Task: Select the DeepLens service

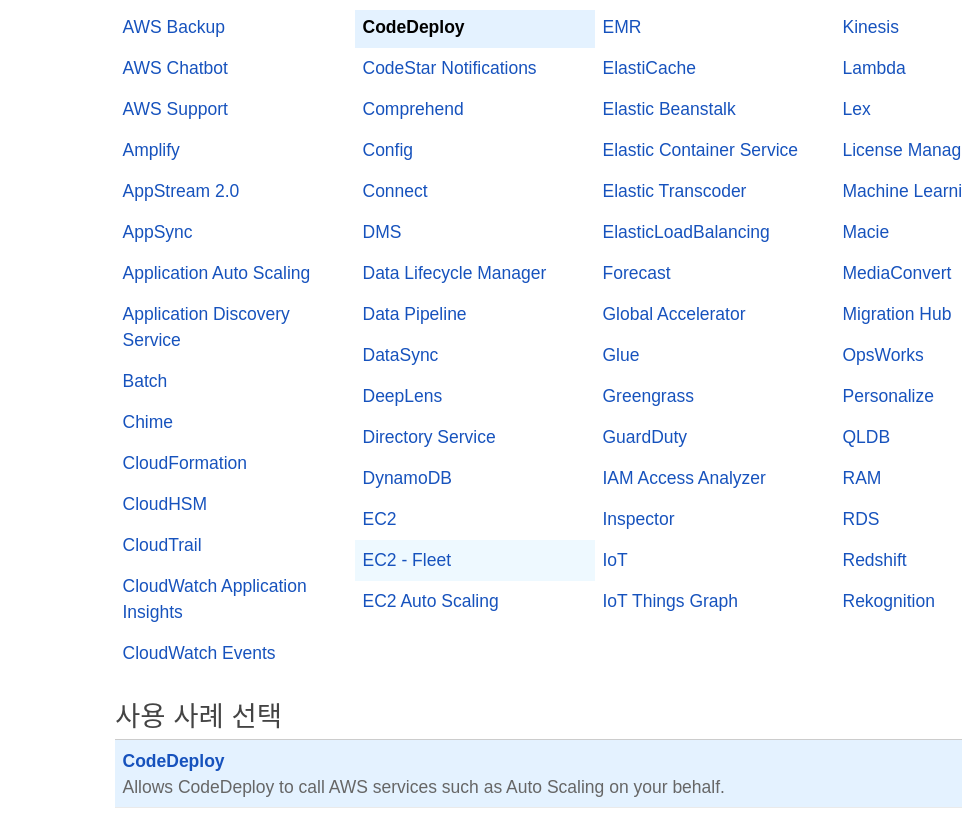Action: (402, 396)
